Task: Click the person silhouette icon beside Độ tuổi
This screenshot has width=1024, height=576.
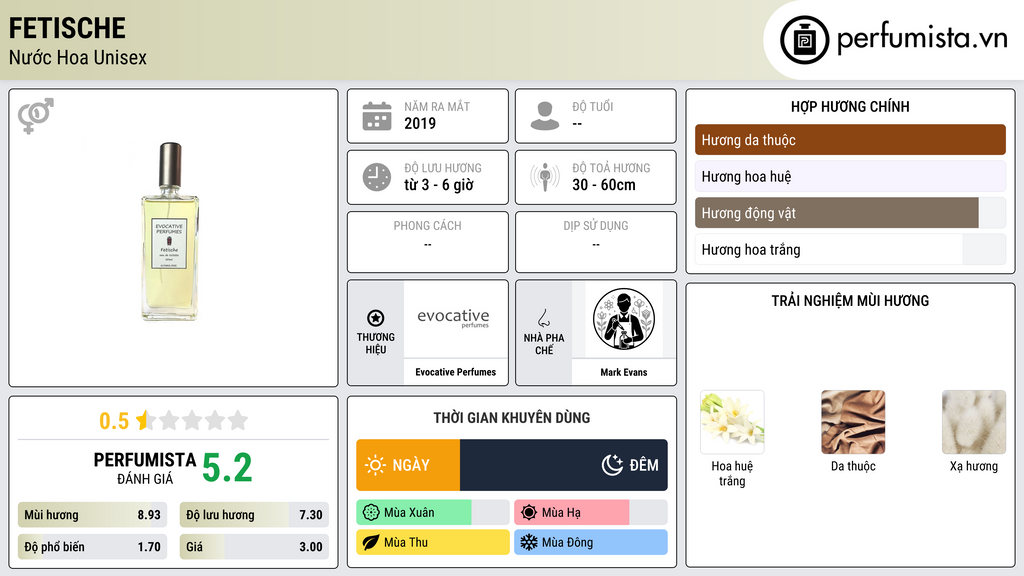Action: (x=545, y=116)
